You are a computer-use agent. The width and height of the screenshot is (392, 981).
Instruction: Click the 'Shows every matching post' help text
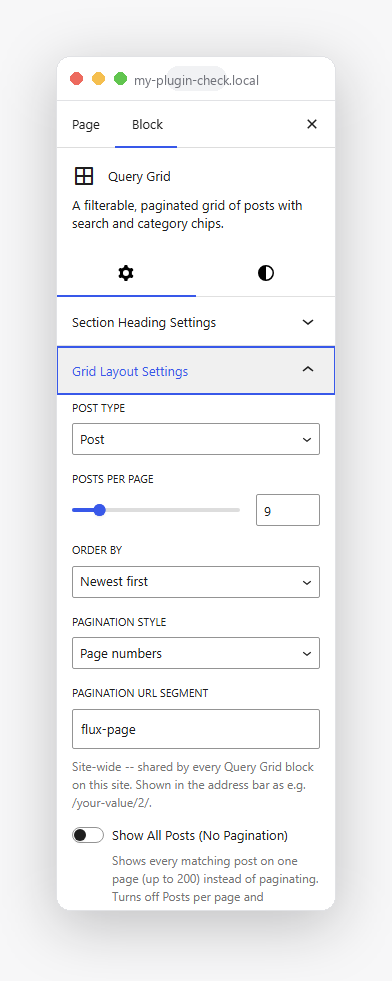click(215, 879)
